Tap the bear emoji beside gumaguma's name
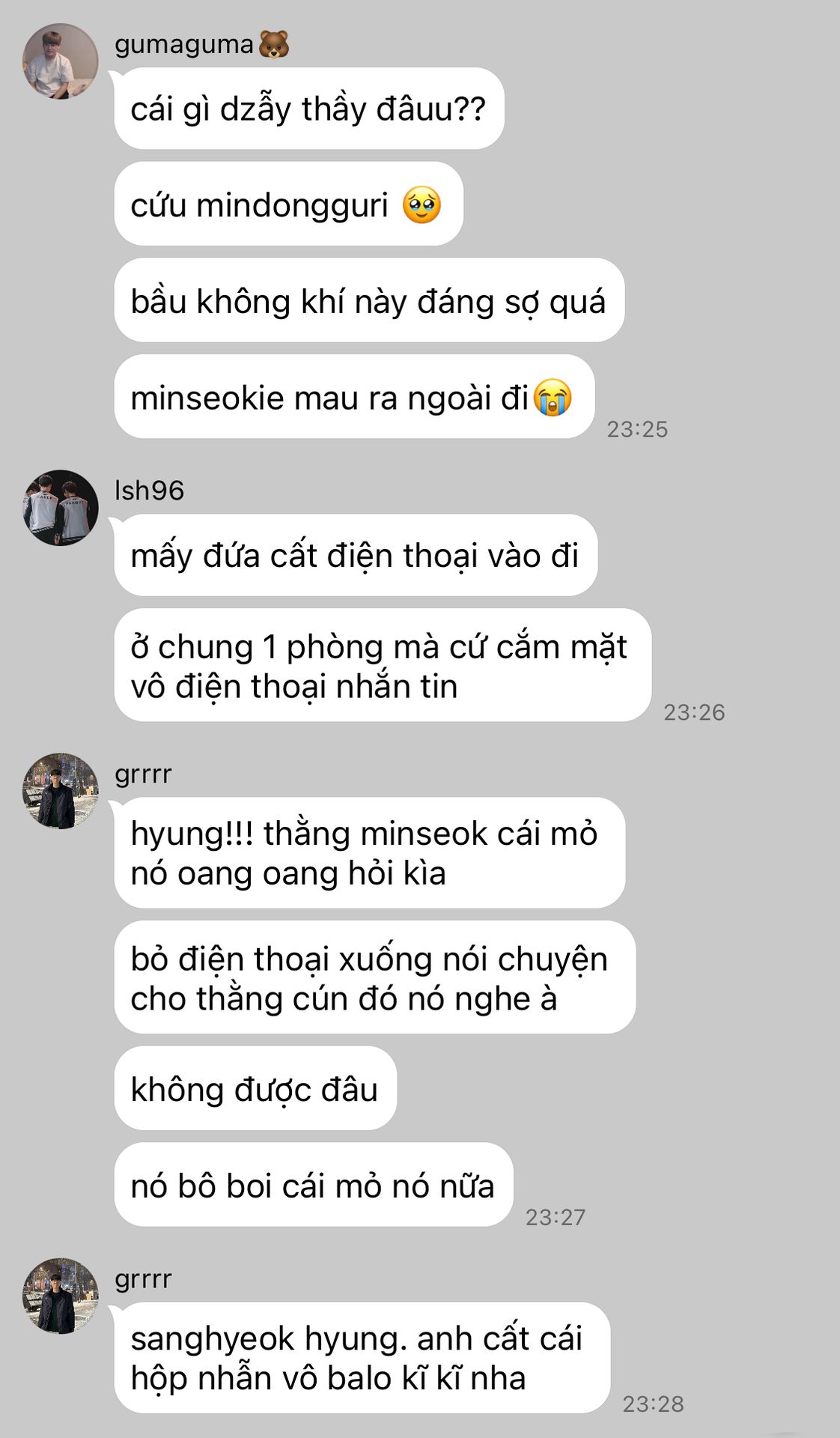This screenshot has height=1438, width=840. pyautogui.click(x=274, y=45)
